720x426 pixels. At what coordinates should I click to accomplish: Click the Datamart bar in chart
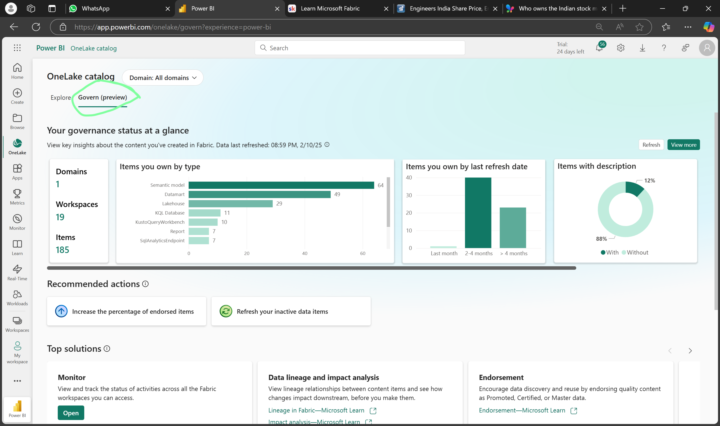click(259, 194)
